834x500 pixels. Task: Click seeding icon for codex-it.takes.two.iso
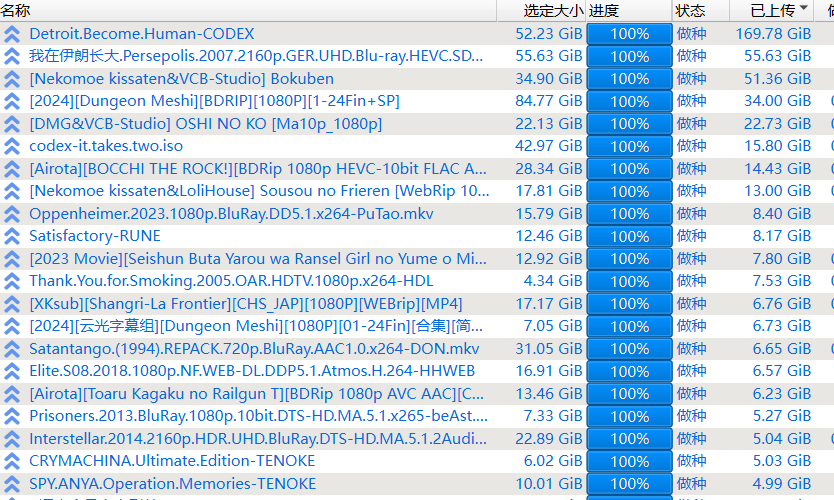tap(12, 146)
